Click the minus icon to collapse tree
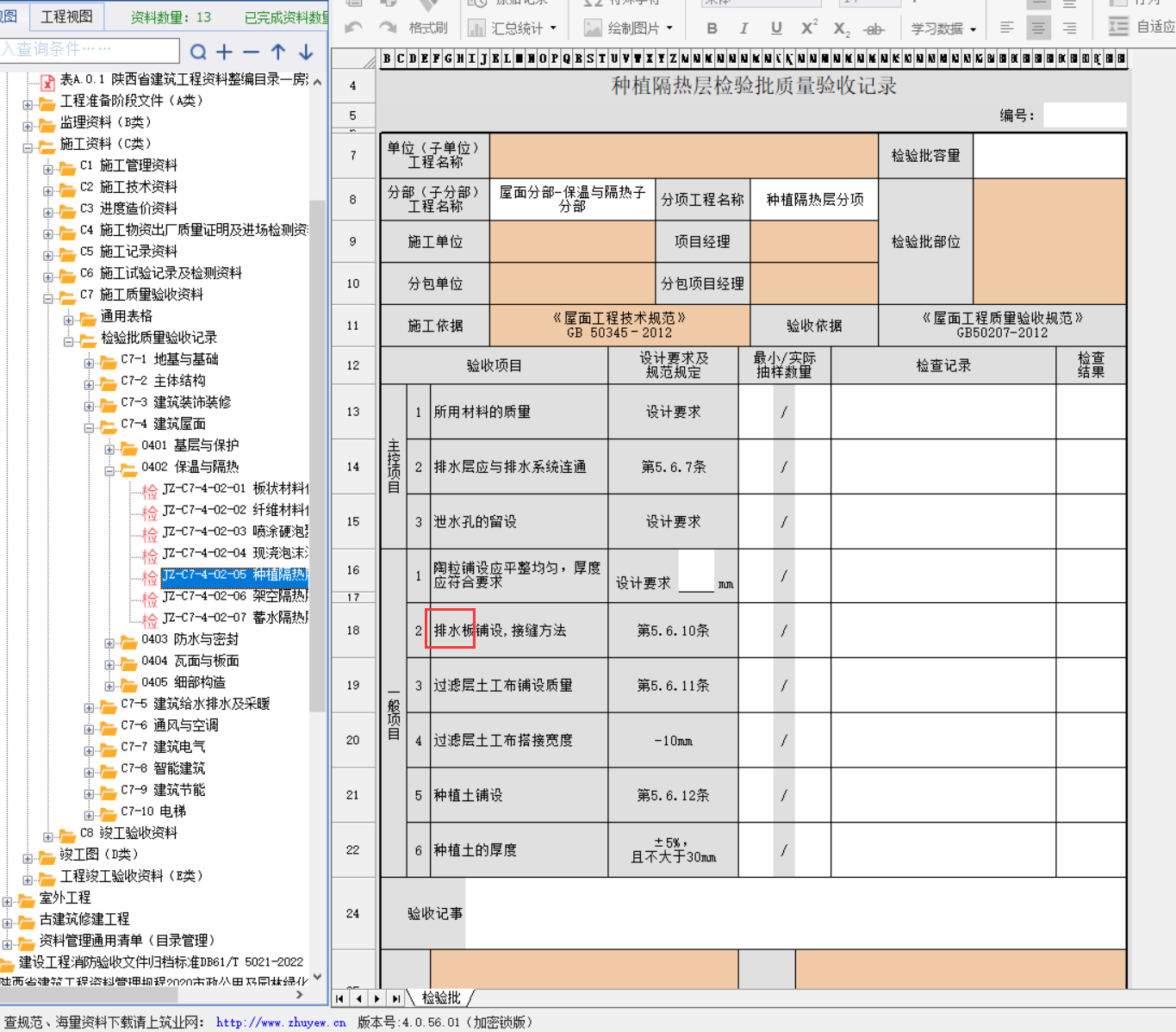1176x1032 pixels. [x=251, y=52]
